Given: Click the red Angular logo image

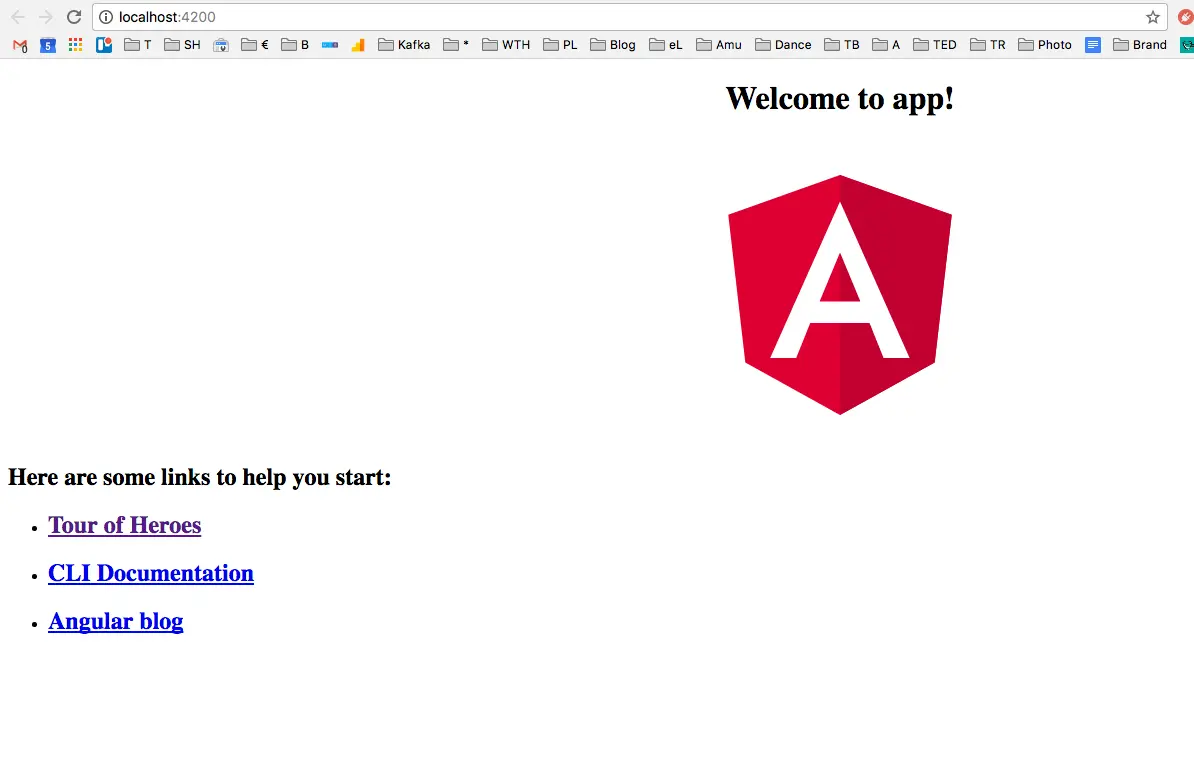Looking at the screenshot, I should 840,295.
